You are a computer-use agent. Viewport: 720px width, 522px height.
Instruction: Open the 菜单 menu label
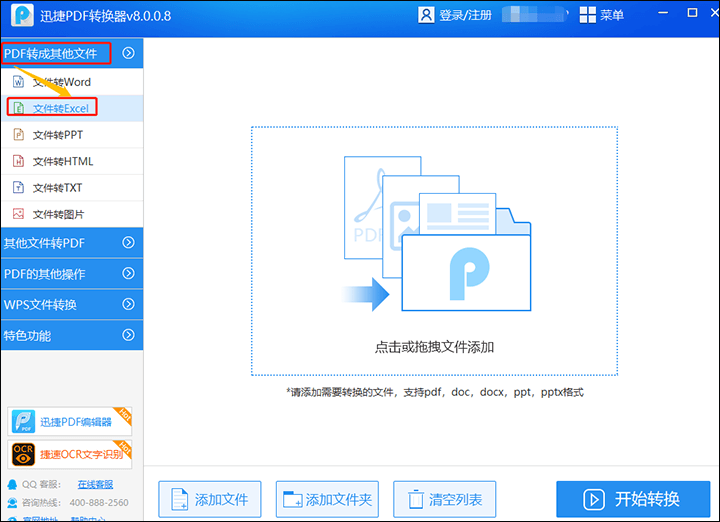pos(612,15)
